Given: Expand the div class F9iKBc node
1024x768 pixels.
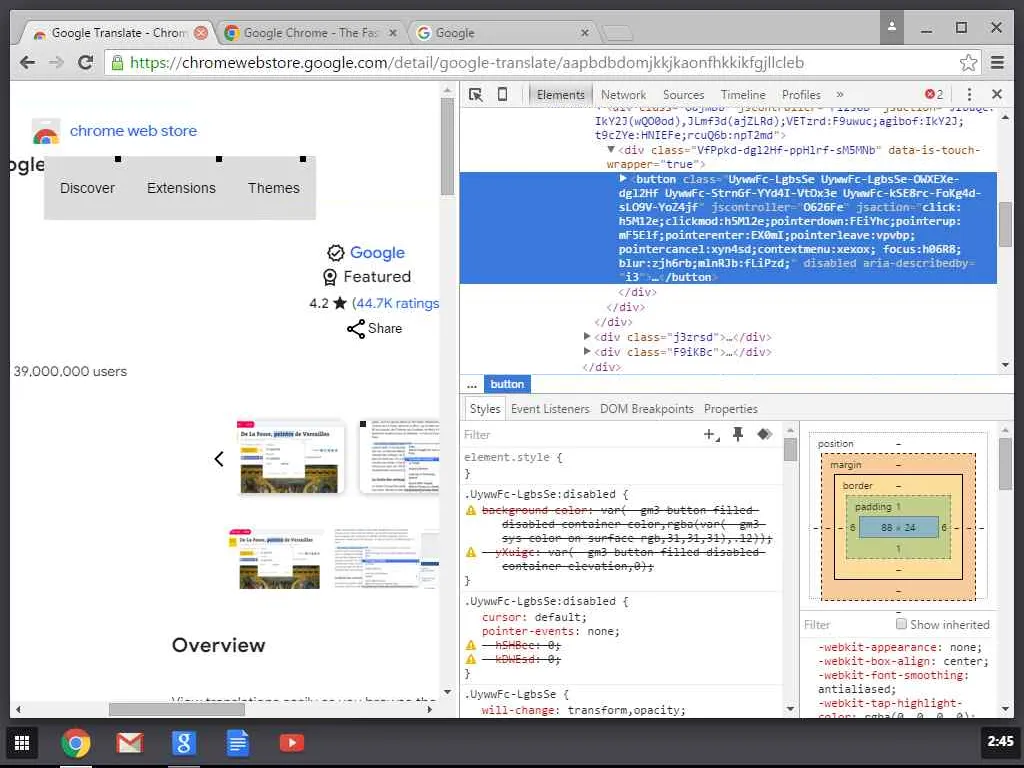Looking at the screenshot, I should 587,351.
